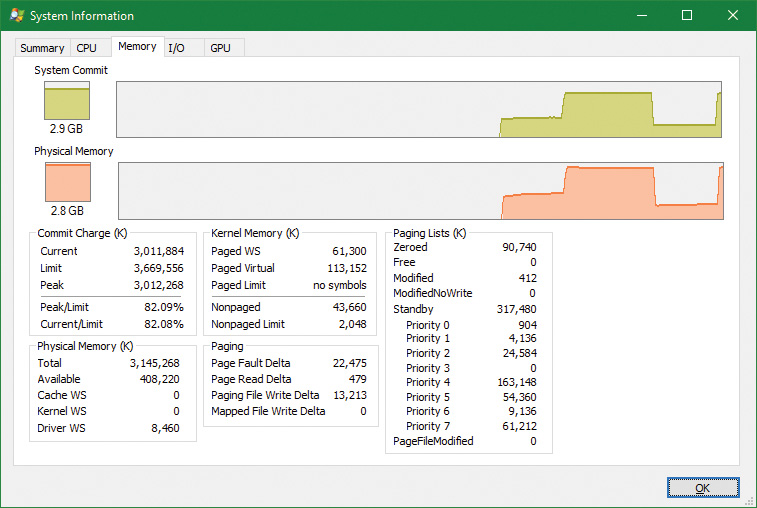
Task: Select the Memory tab
Action: pos(137,46)
